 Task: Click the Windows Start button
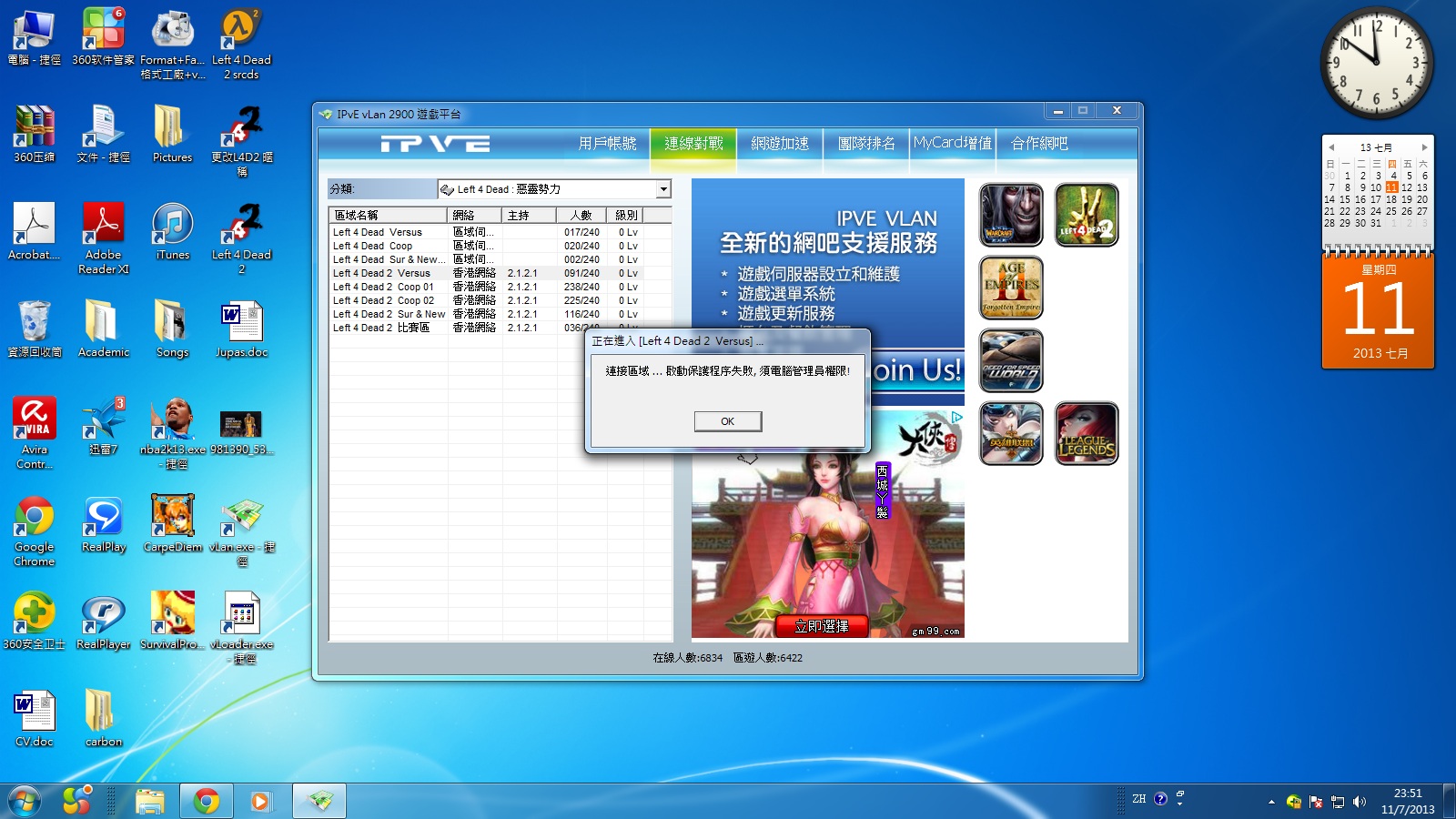pyautogui.click(x=25, y=801)
